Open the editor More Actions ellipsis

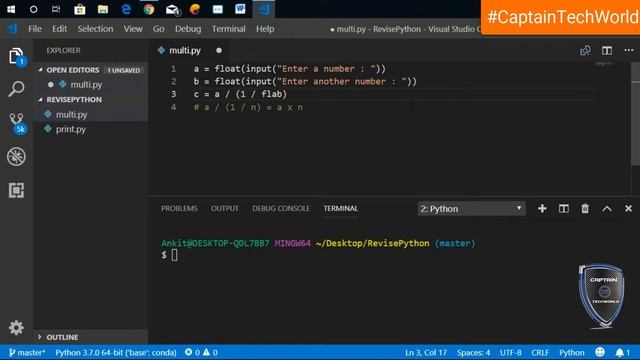tap(629, 50)
